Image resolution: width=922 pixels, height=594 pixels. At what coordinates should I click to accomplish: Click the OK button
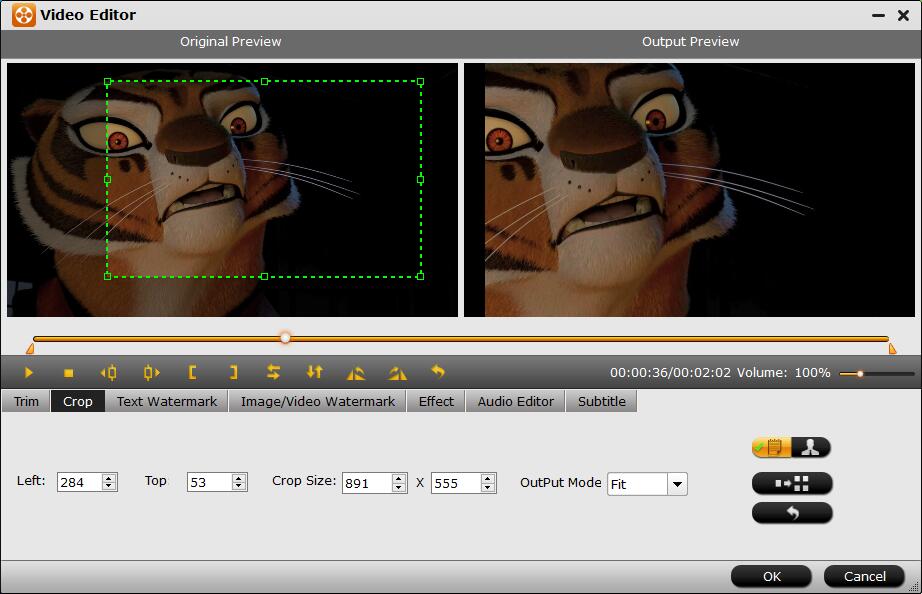(771, 576)
